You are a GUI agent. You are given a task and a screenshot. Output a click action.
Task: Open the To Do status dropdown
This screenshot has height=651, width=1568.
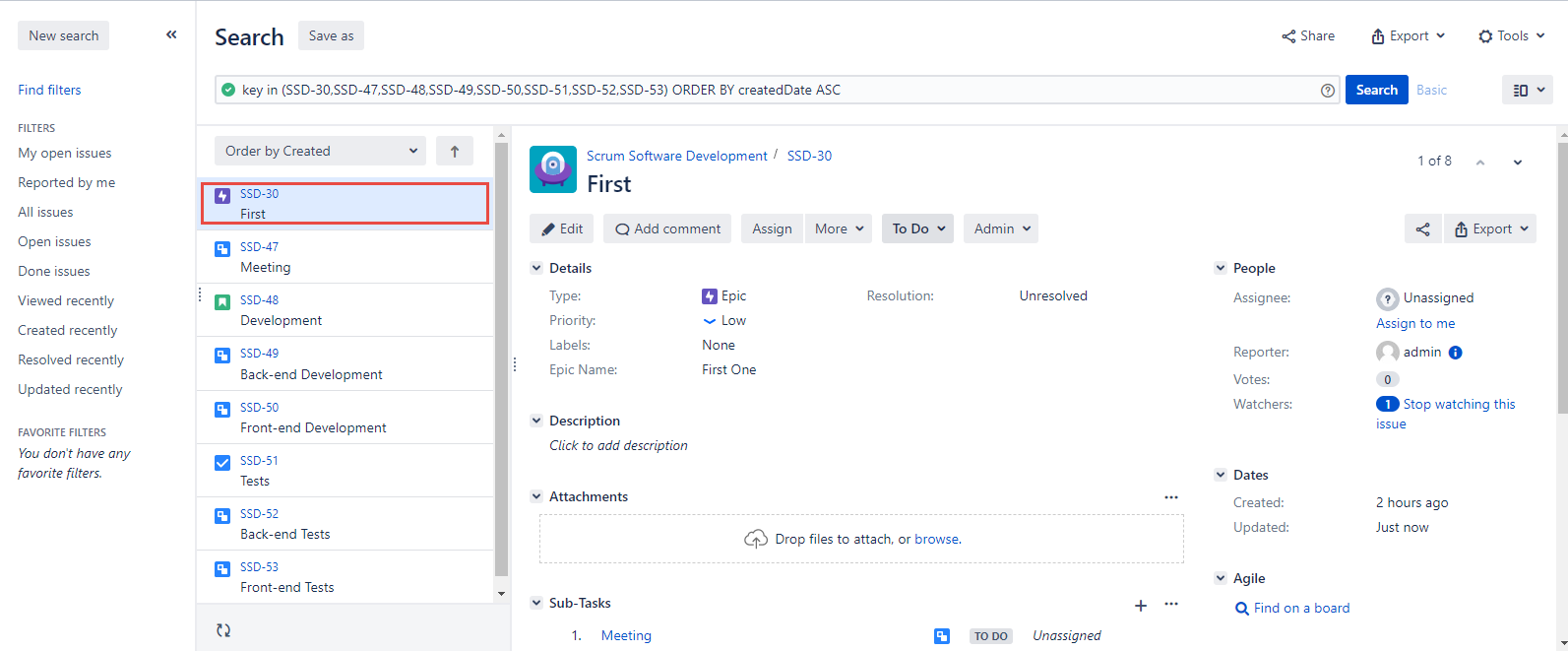(917, 228)
